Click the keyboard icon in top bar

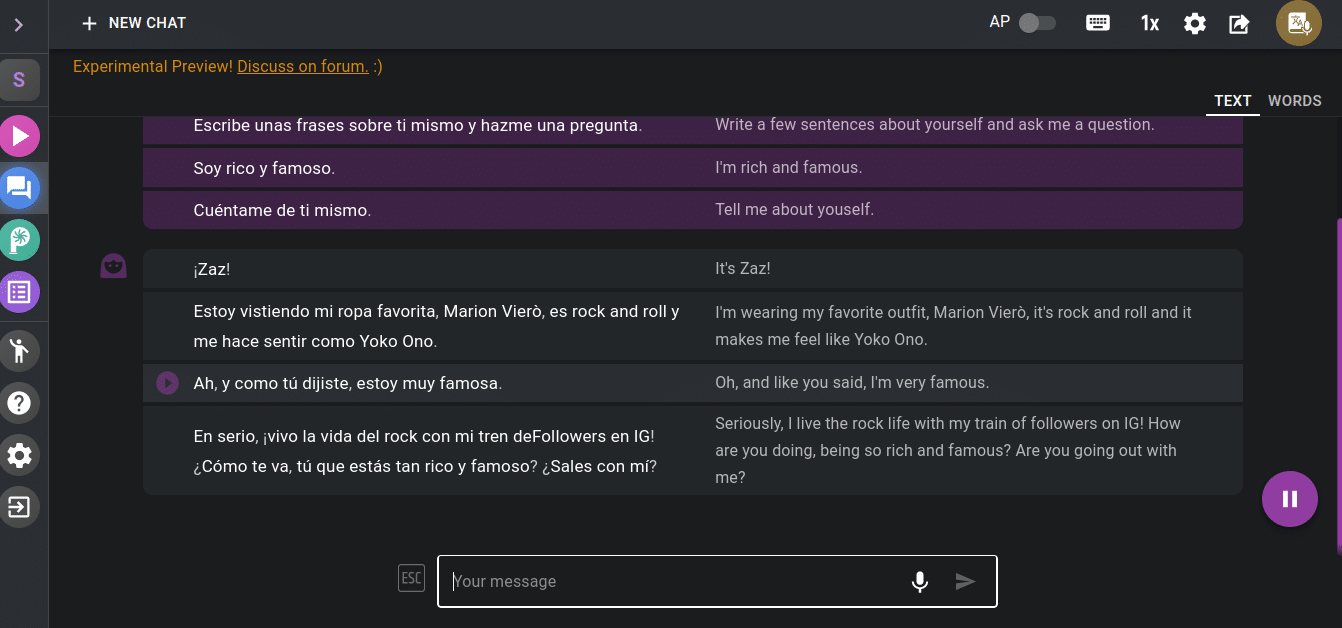tap(1098, 23)
